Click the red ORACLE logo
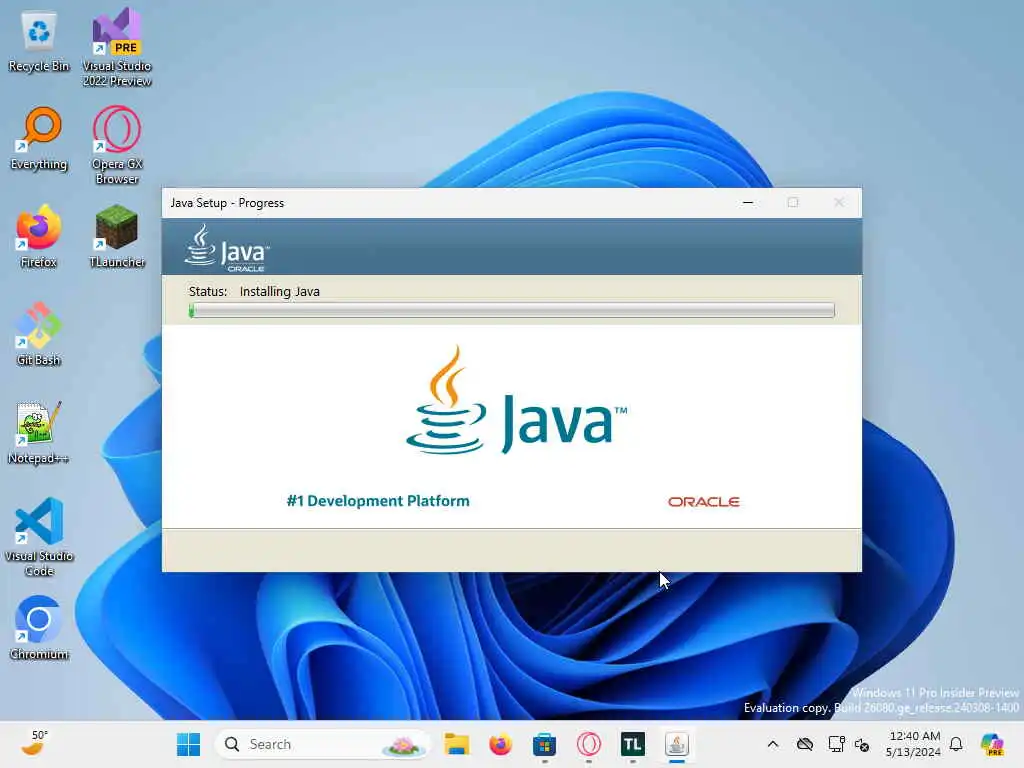 click(703, 502)
